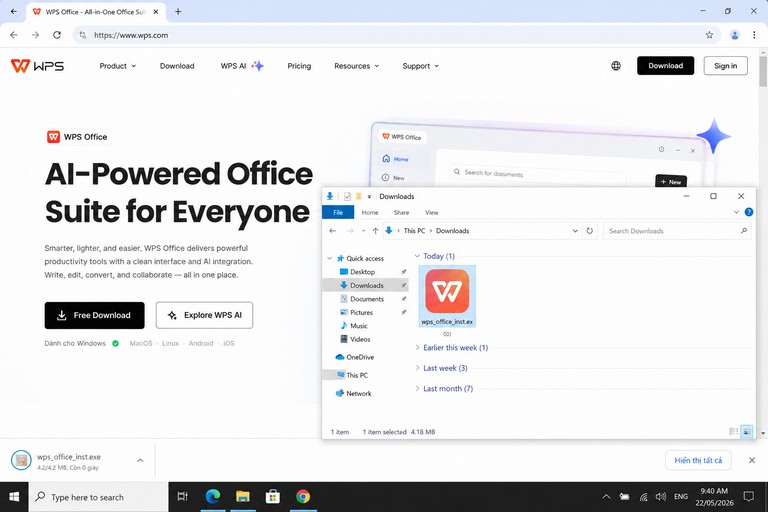Click the globe language icon on WPS site
Viewport: 768px width, 512px height.
point(616,66)
